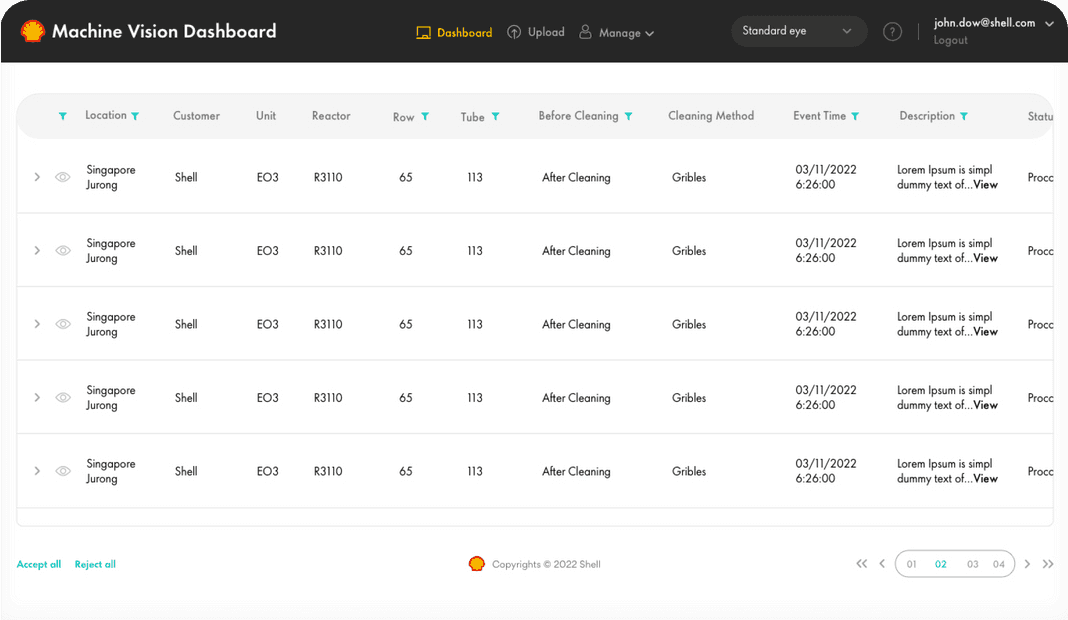
Task: Open the Standard eye dropdown
Action: click(798, 31)
